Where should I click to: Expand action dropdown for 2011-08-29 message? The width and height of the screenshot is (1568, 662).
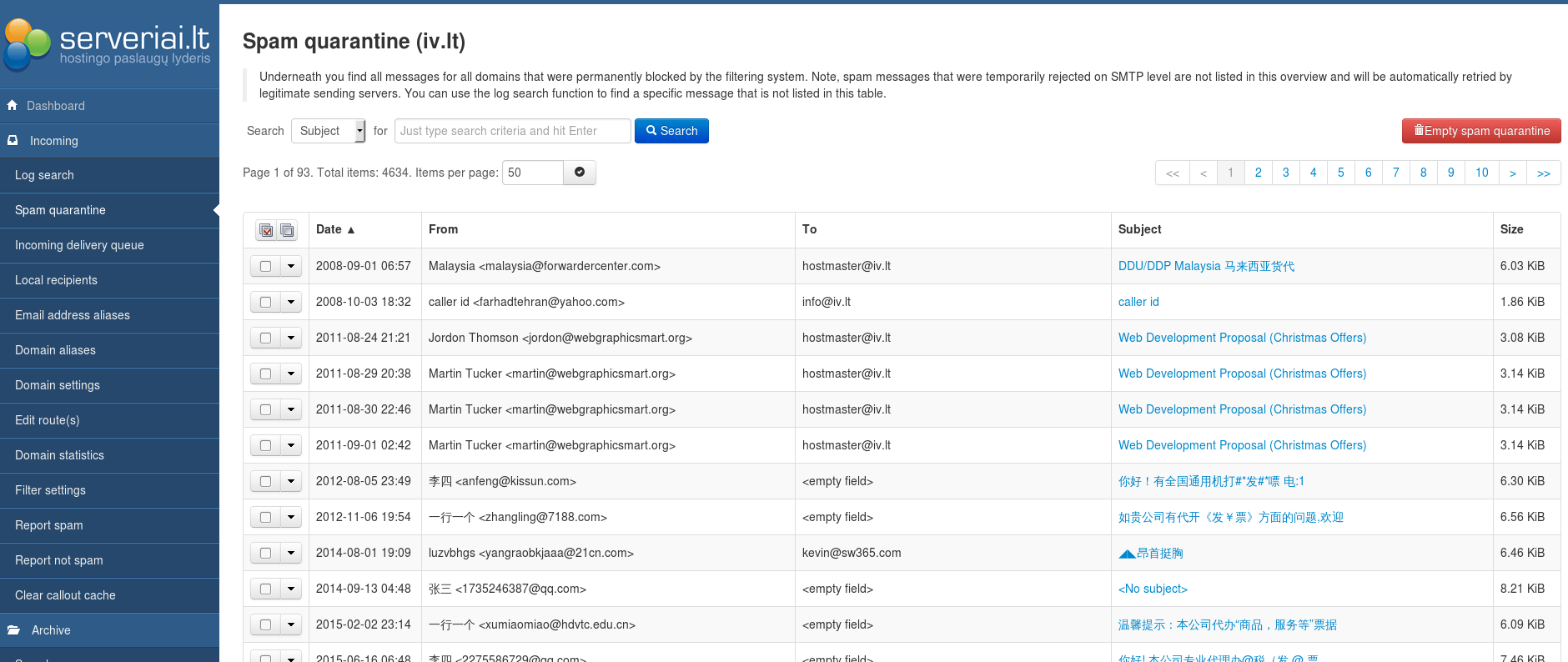(x=291, y=374)
